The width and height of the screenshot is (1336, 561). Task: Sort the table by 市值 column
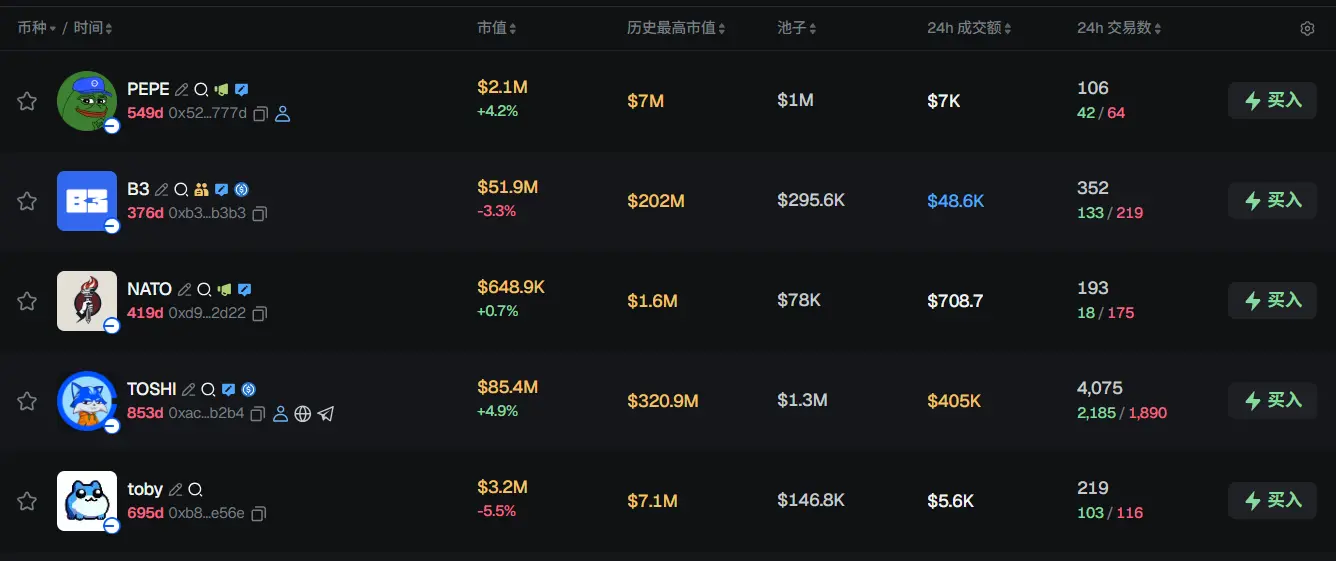click(x=497, y=28)
